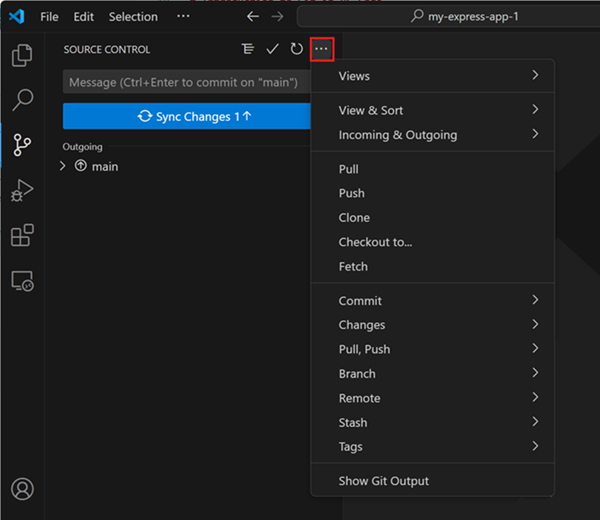The image size is (600, 520).
Task: Open the Explorer view in activity bar
Action: point(22,56)
